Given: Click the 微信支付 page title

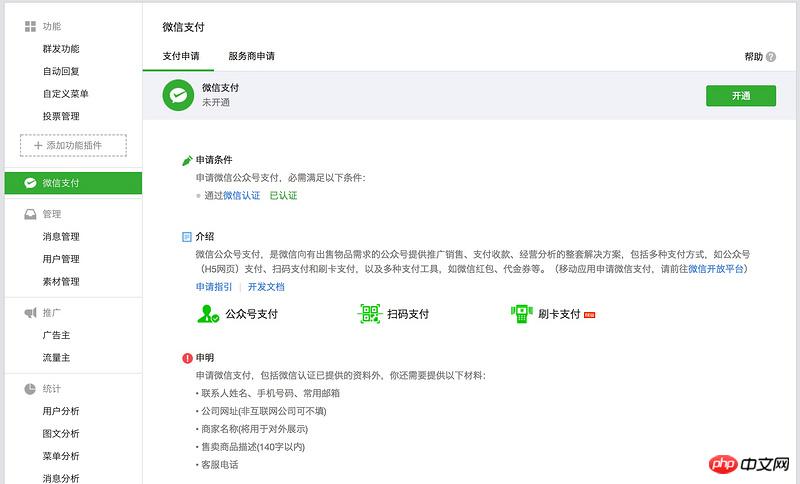Looking at the screenshot, I should pos(183,27).
